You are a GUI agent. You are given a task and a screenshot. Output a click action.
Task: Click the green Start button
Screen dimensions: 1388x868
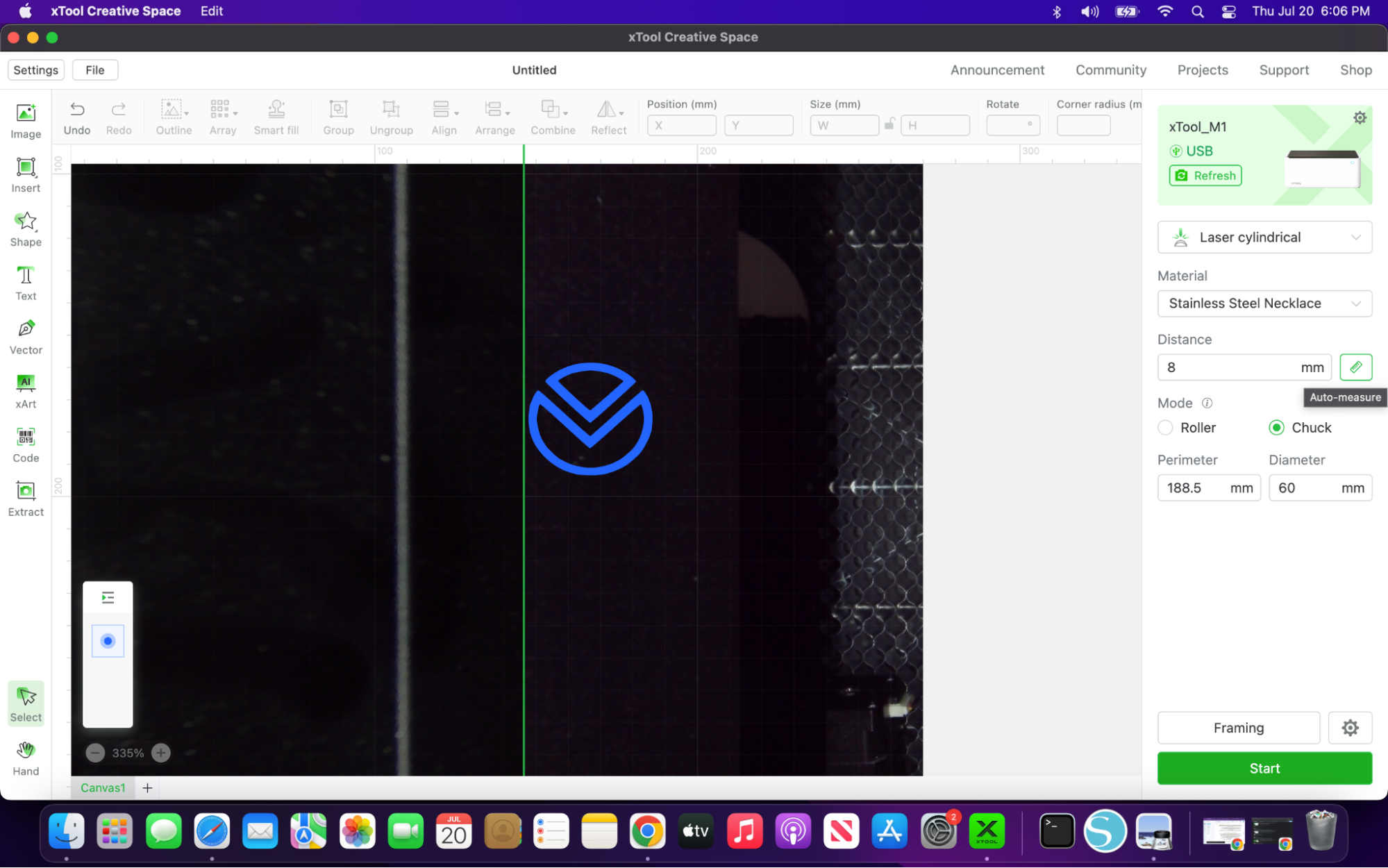(1264, 769)
